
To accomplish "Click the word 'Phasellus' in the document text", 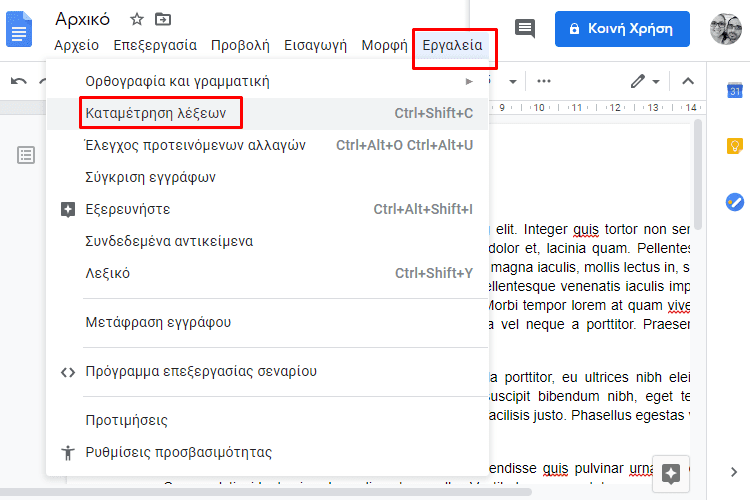I will (601, 415).
